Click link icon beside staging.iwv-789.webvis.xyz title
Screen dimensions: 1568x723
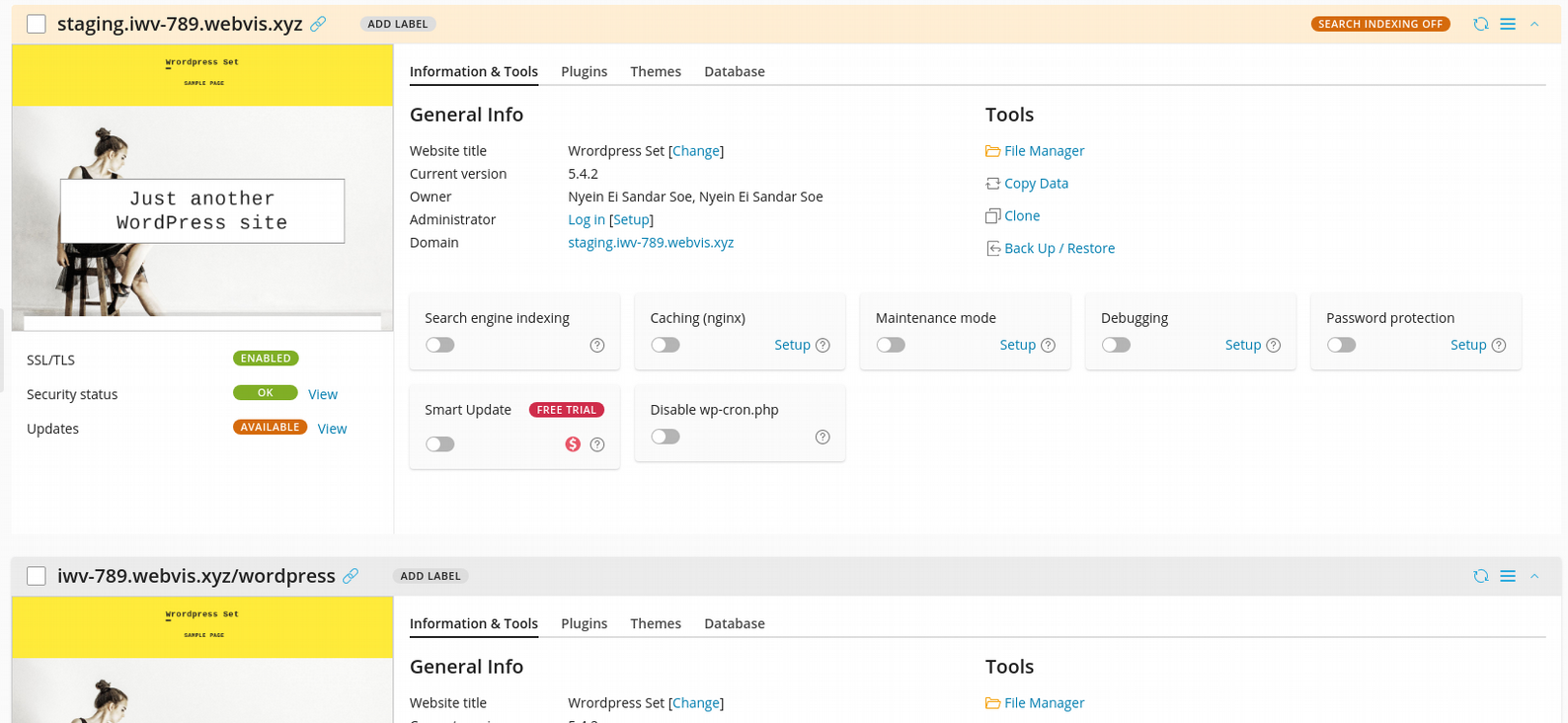318,24
